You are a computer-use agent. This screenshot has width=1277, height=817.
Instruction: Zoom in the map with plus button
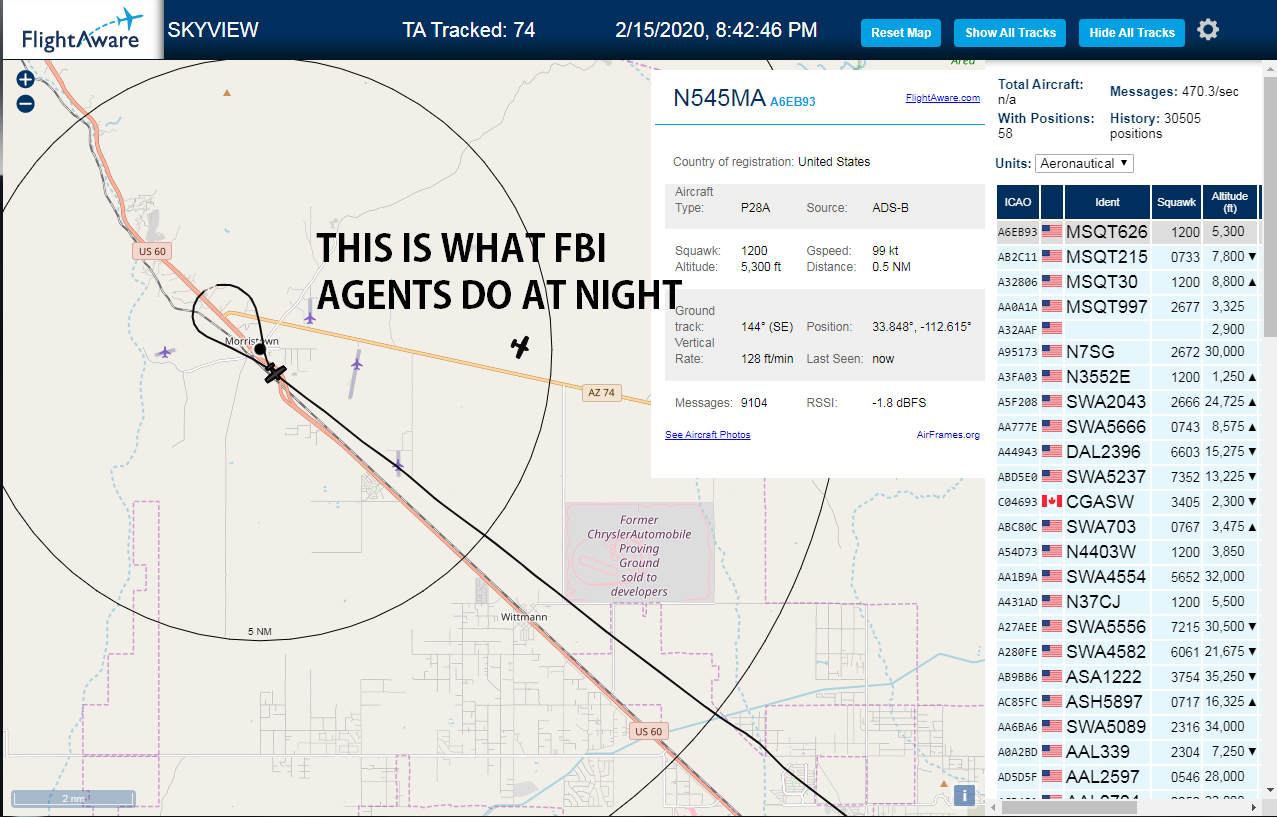[26, 80]
